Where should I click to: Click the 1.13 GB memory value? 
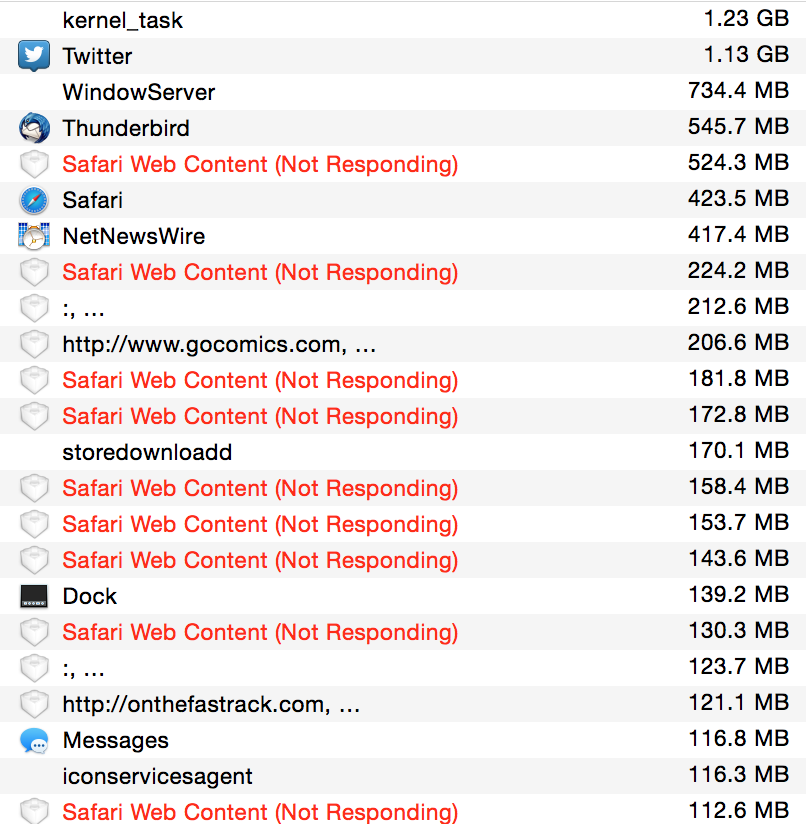tap(746, 55)
